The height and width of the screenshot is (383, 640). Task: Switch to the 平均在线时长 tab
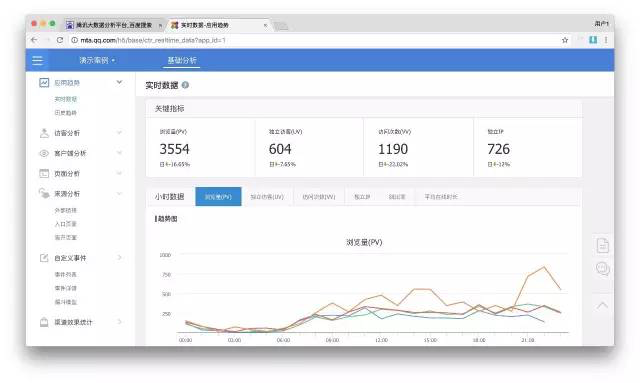tap(441, 197)
